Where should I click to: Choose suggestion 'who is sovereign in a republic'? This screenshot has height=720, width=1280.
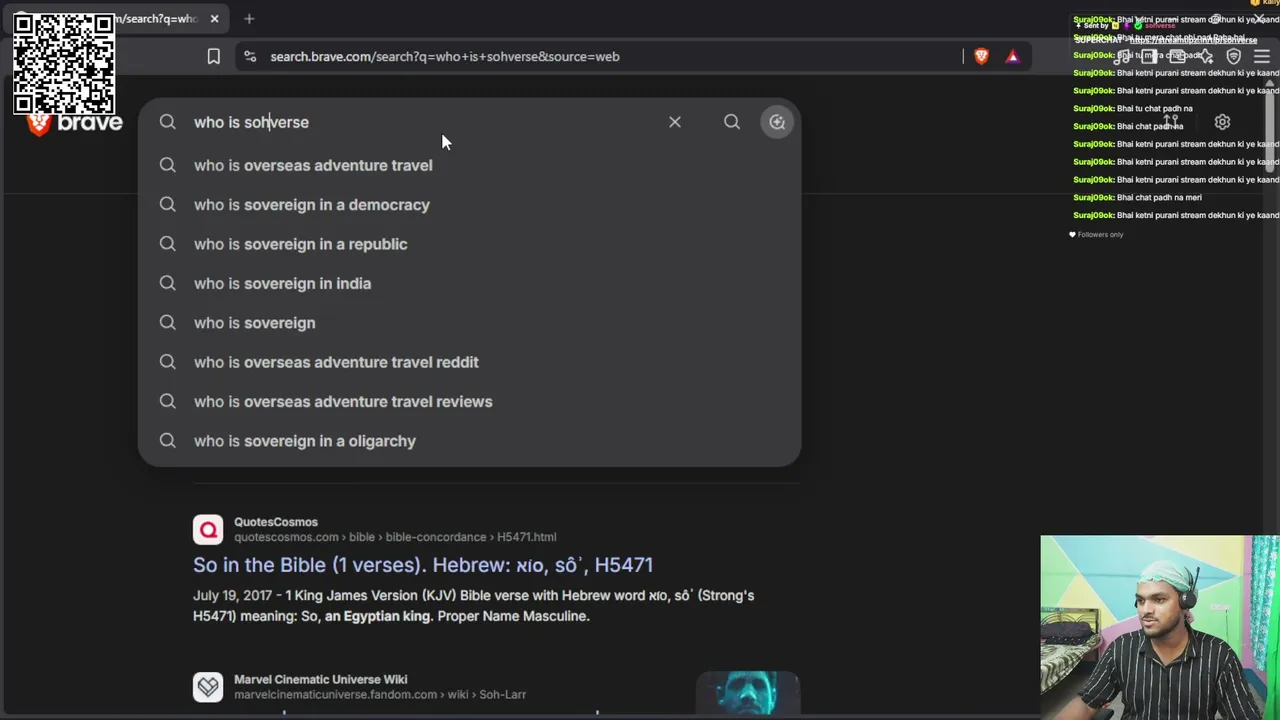tap(469, 244)
